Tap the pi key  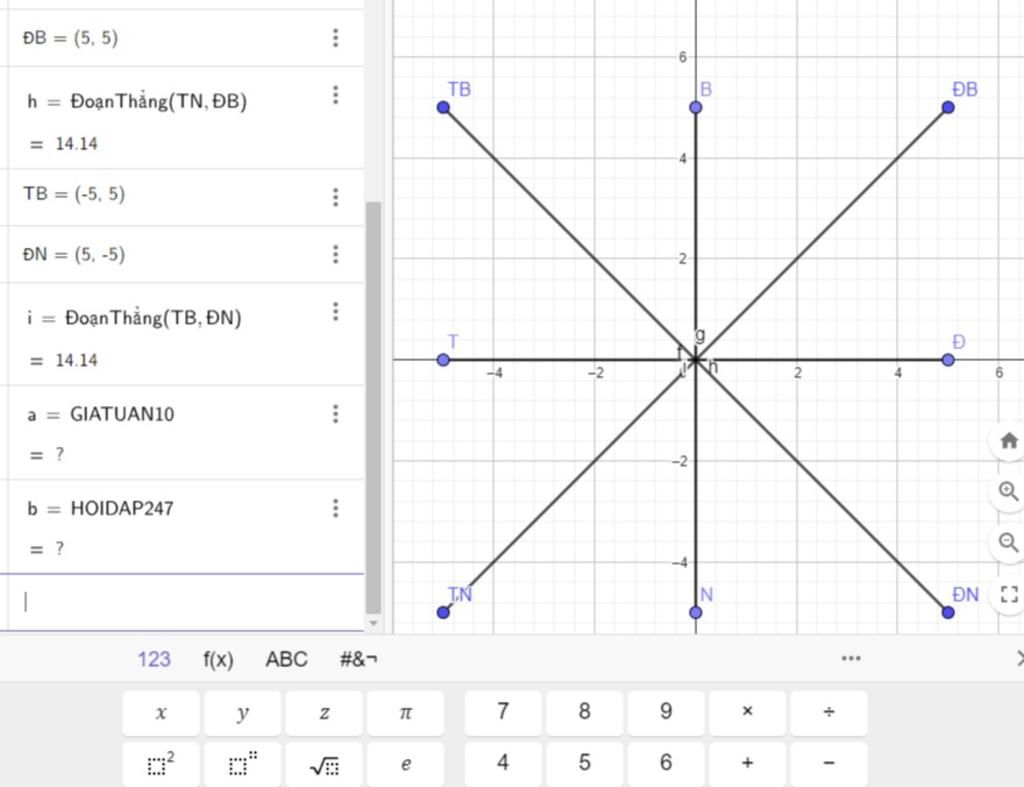coord(406,713)
